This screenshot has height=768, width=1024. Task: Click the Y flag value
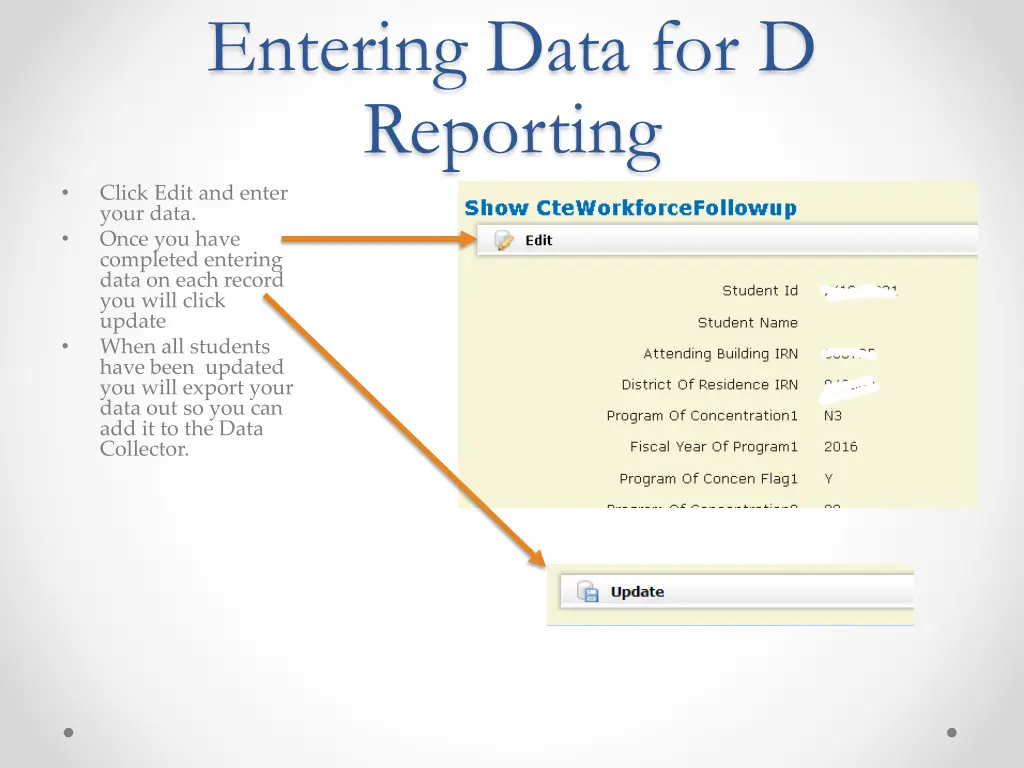click(829, 479)
